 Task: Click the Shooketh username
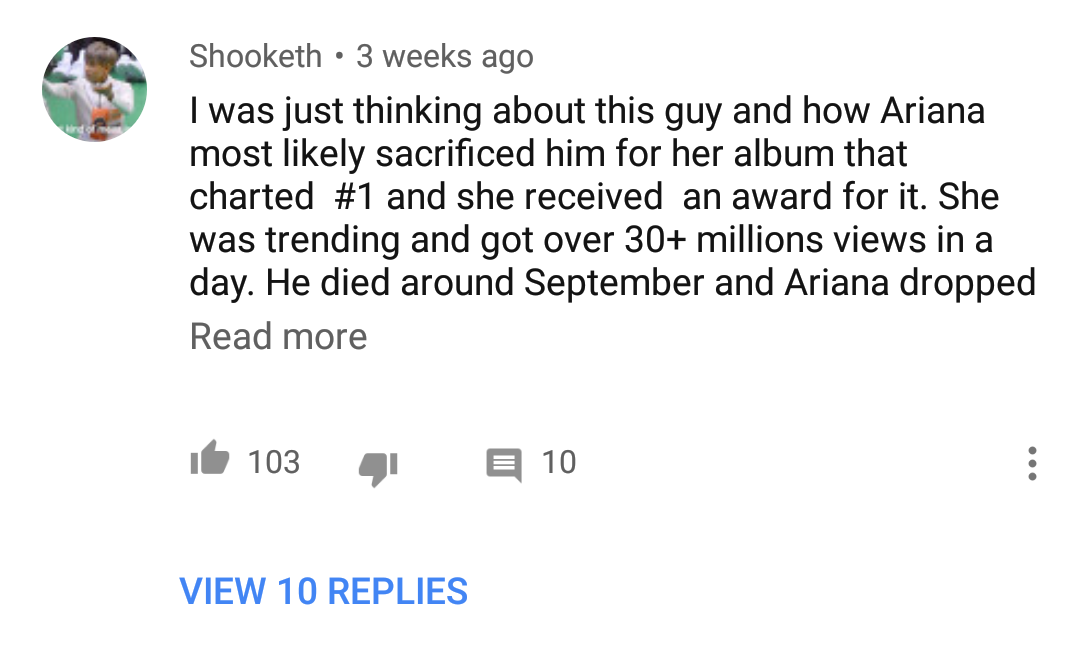(256, 56)
